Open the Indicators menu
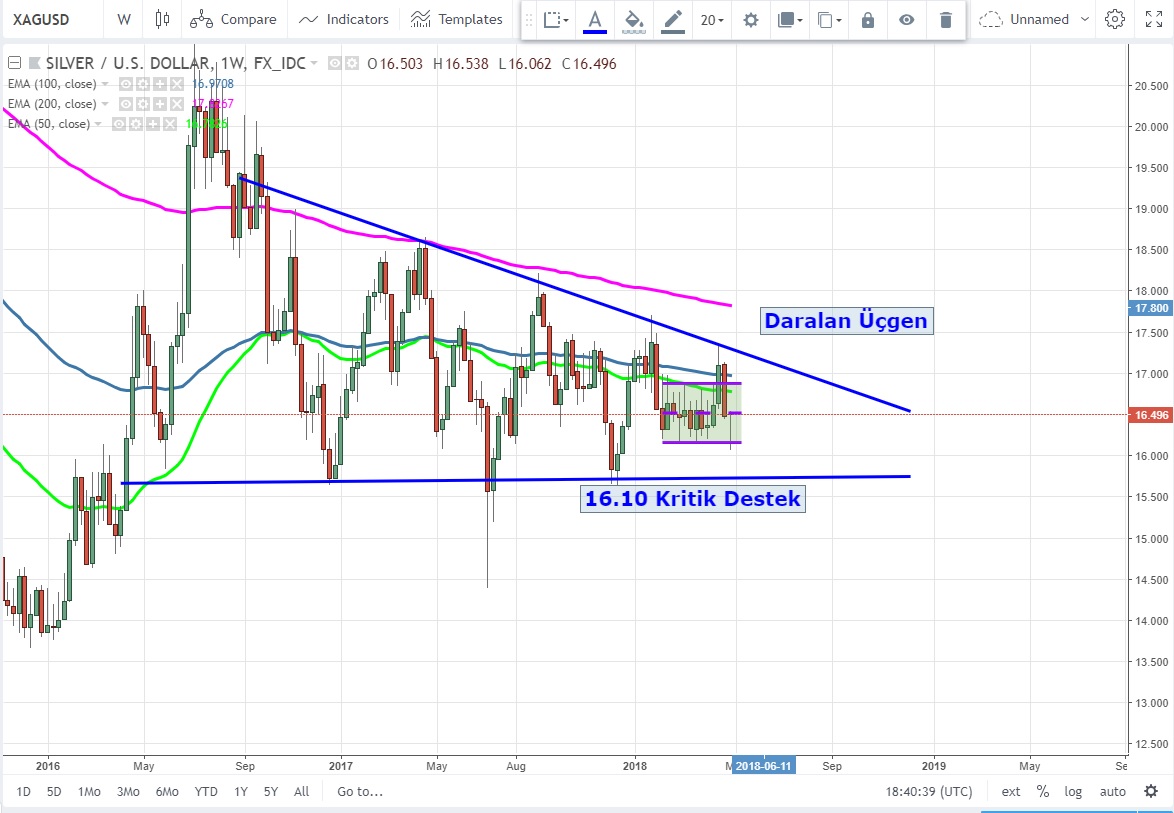This screenshot has width=1174, height=813. pos(344,19)
